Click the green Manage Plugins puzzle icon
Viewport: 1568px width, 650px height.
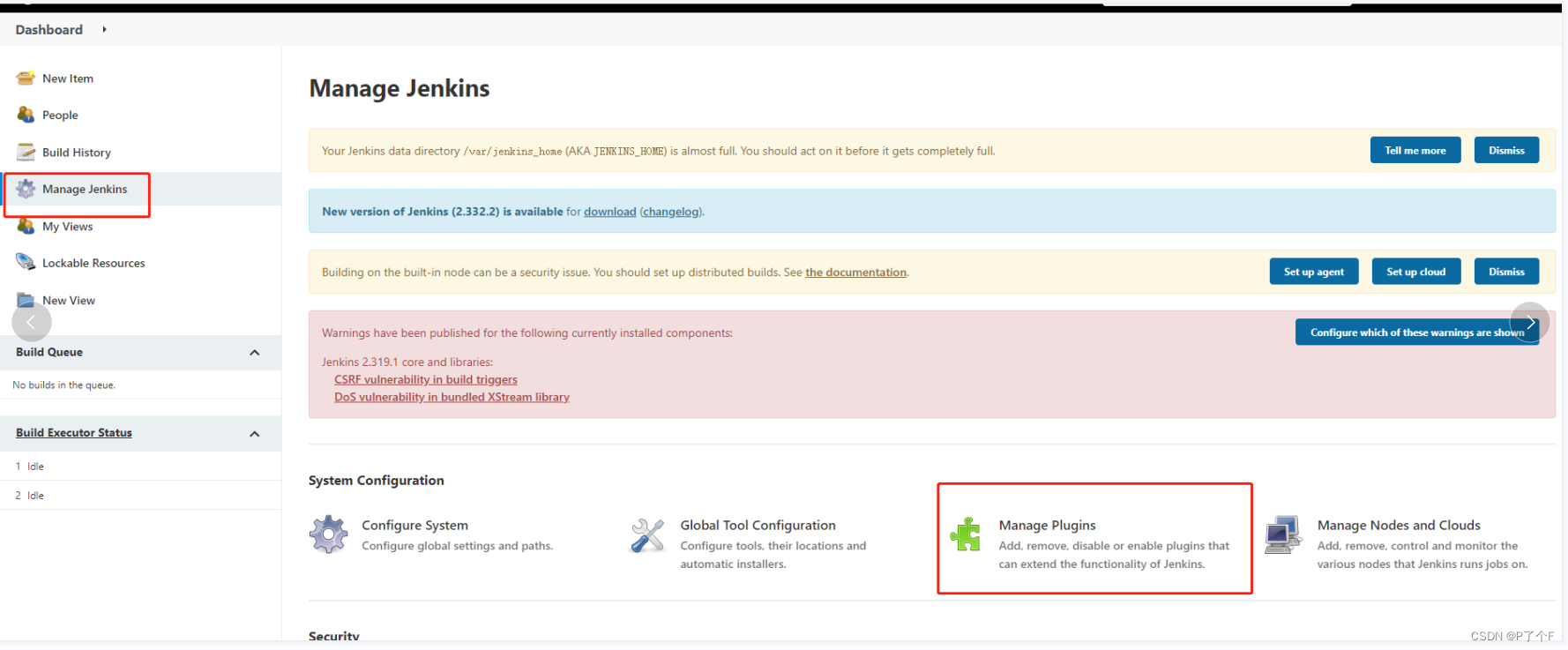pos(966,534)
